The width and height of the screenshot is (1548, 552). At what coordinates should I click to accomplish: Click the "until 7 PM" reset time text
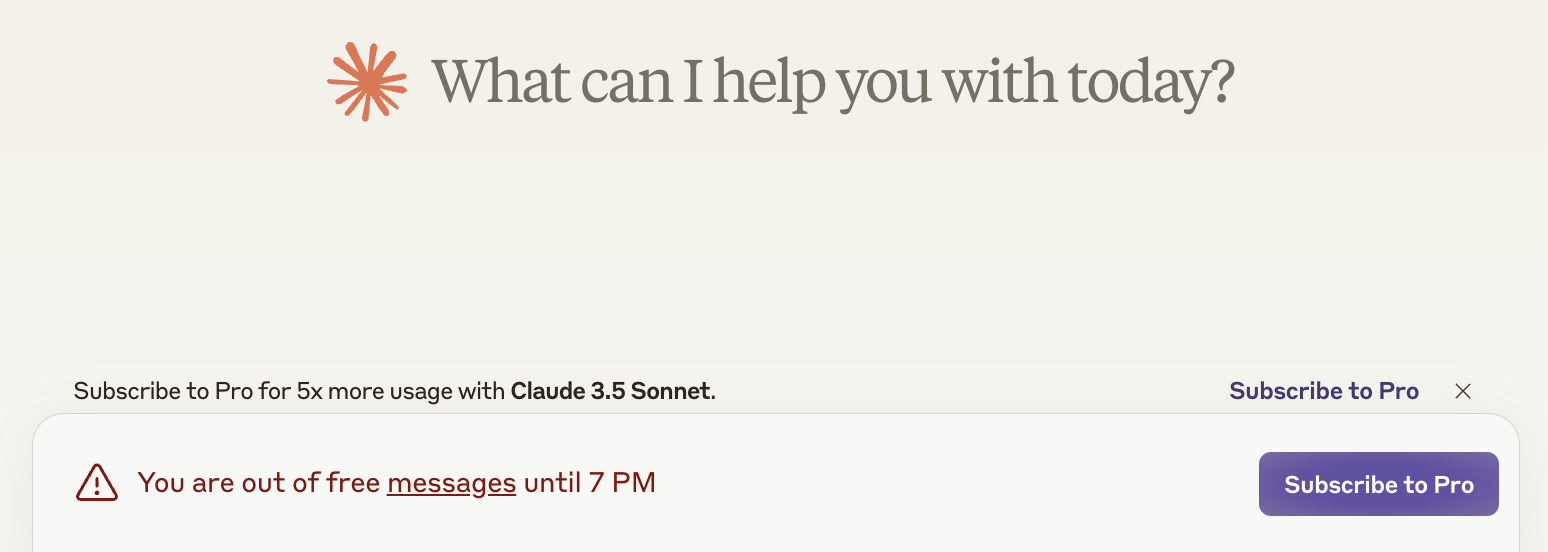pyautogui.click(x=590, y=483)
